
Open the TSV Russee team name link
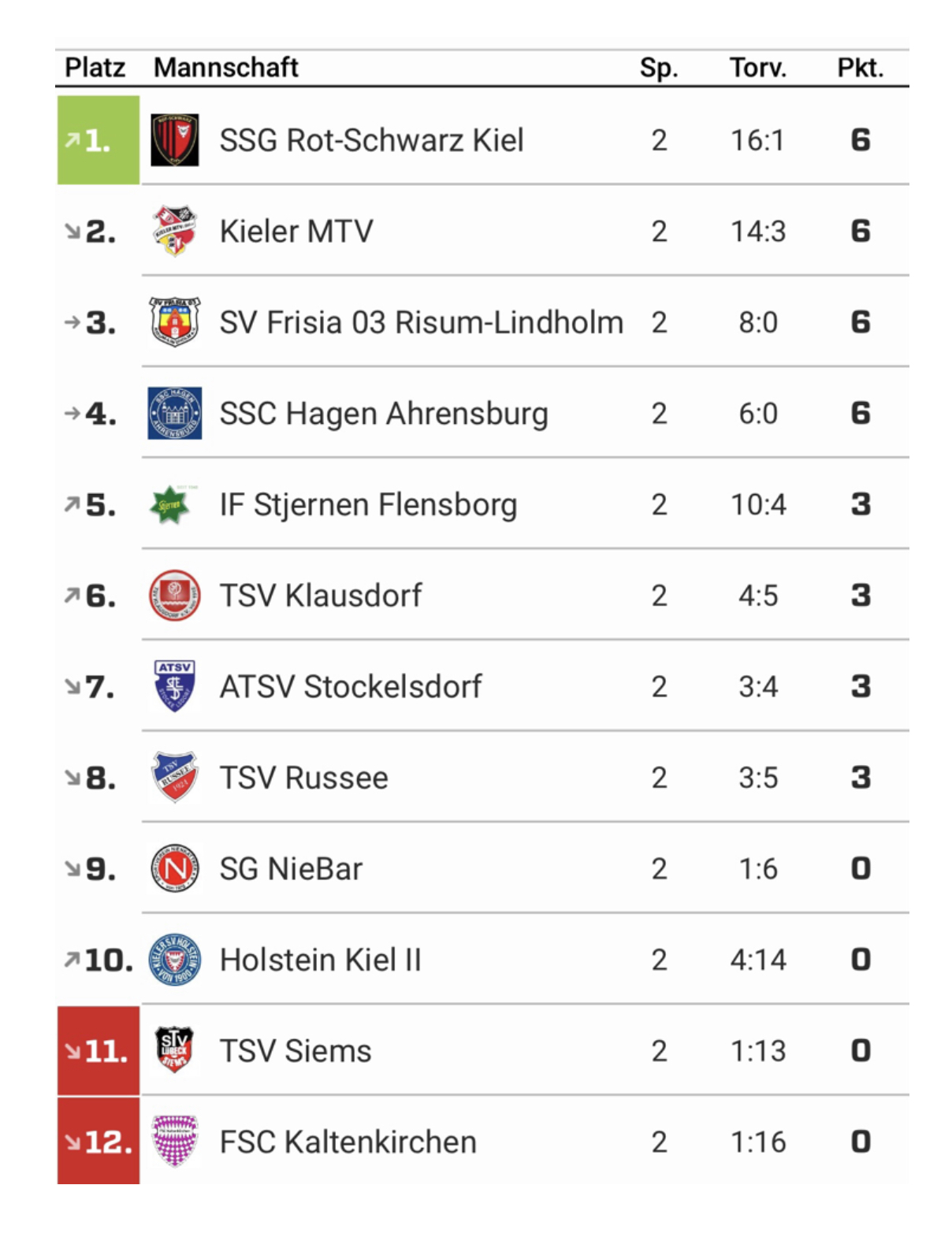303,778
